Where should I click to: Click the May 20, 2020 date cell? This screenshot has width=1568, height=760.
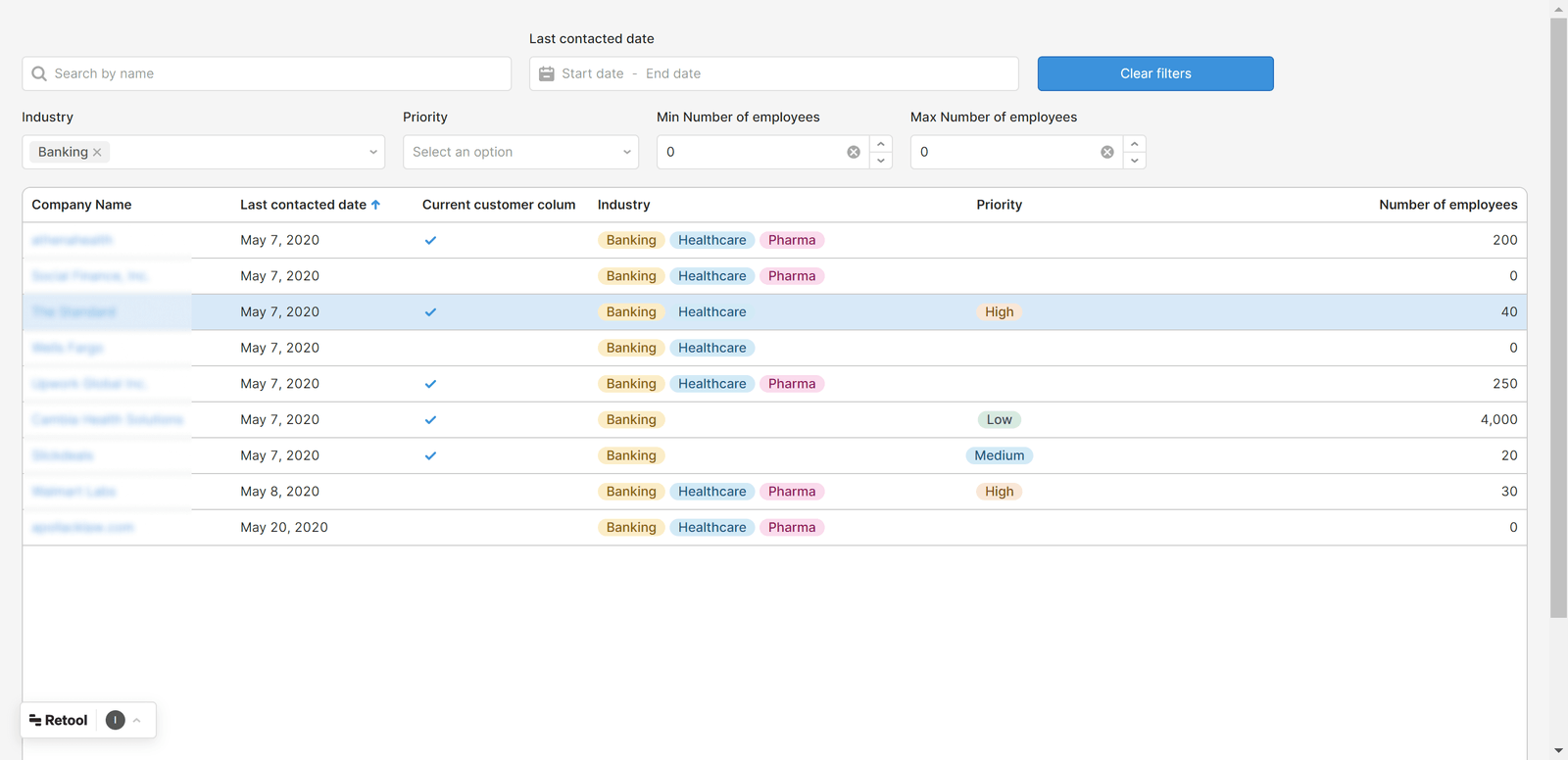pyautogui.click(x=284, y=527)
